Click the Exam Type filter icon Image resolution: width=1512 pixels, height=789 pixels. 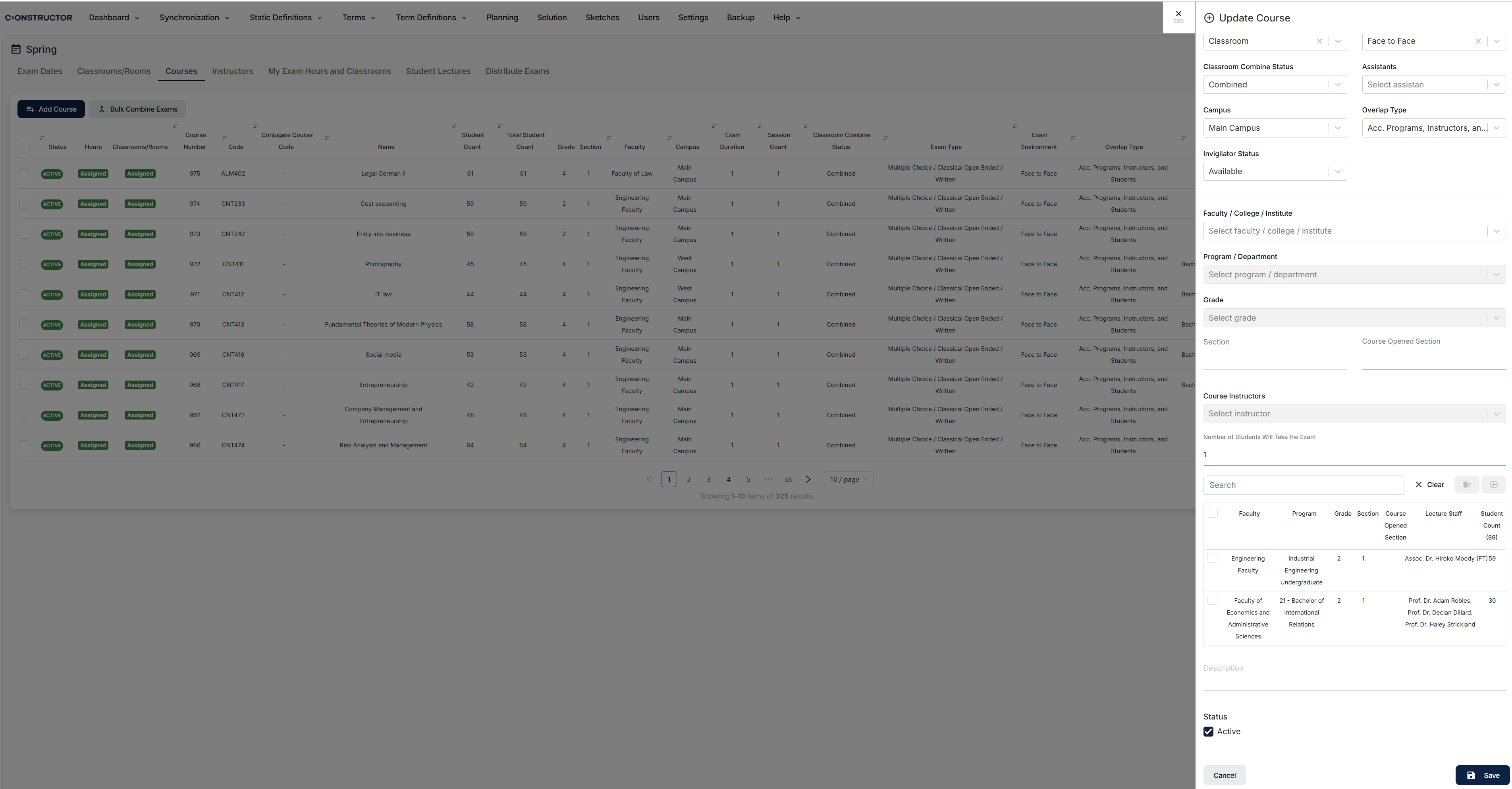[886, 138]
